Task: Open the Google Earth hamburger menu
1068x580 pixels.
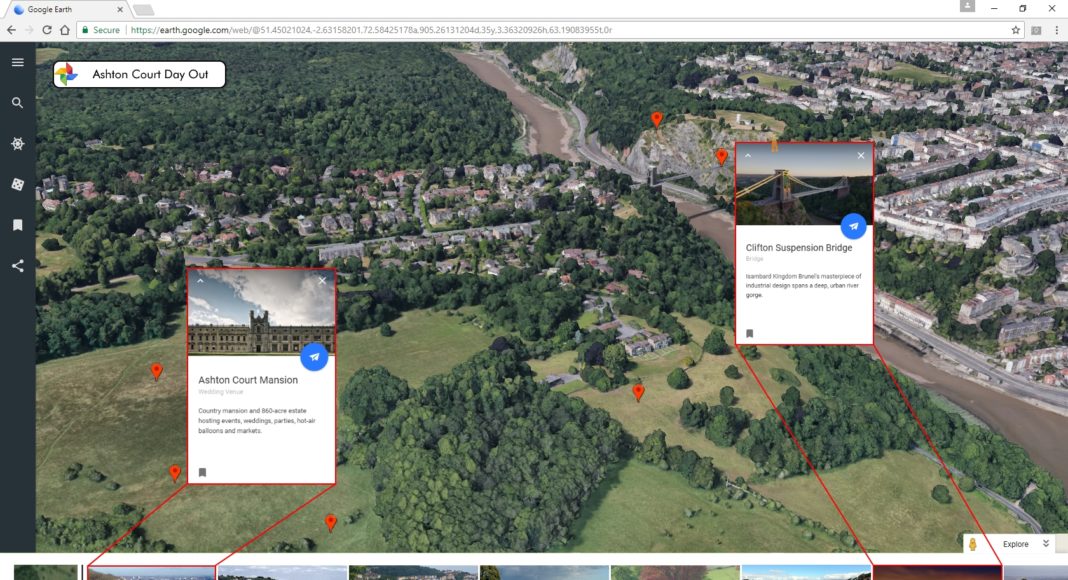Action: click(x=17, y=62)
